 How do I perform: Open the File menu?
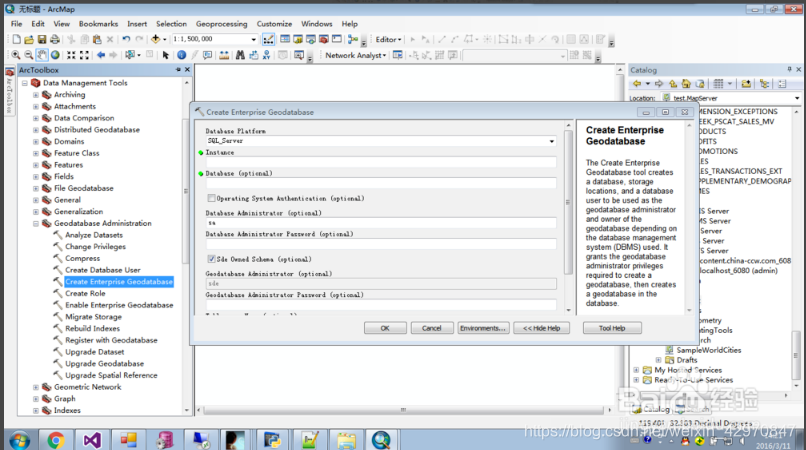tap(16, 24)
